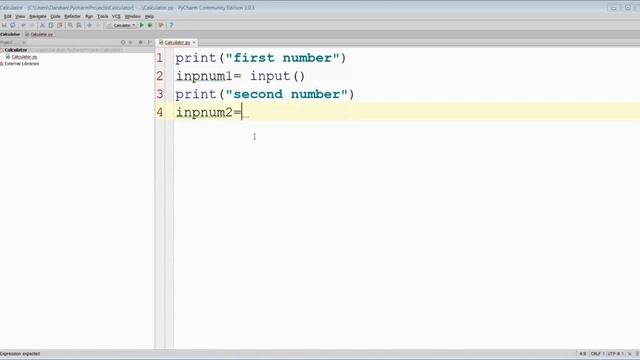Click on the "second number" string
Viewport: 640px width, 360px height.
tap(287, 94)
